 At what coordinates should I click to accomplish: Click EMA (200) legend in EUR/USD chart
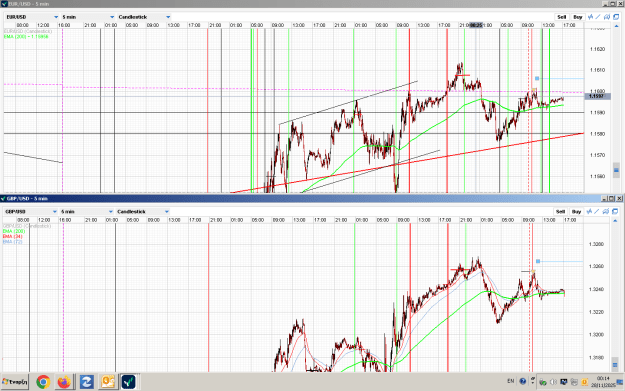click(x=26, y=36)
